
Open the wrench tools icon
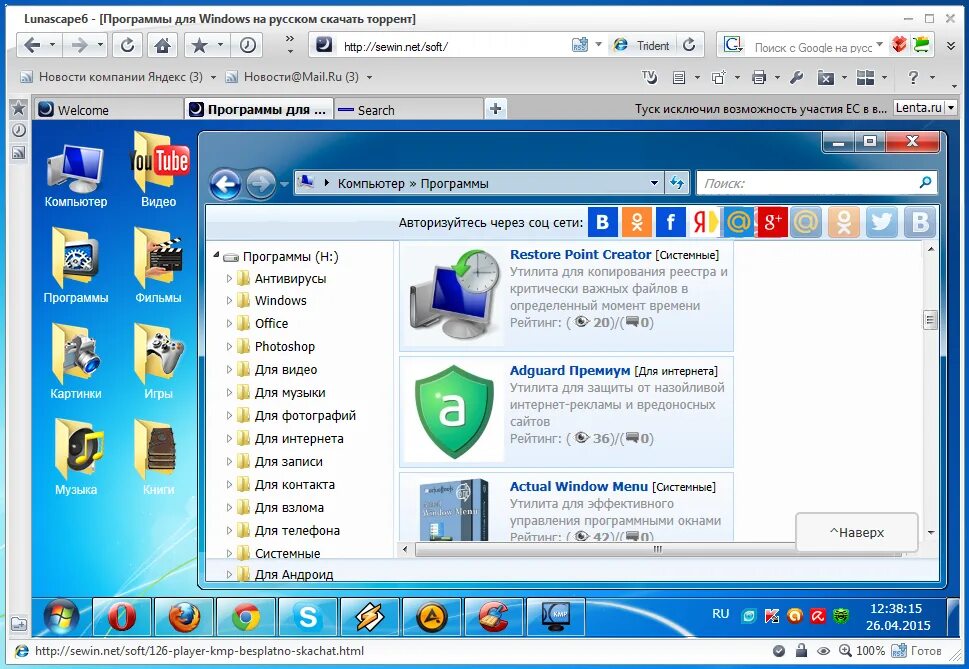click(797, 77)
